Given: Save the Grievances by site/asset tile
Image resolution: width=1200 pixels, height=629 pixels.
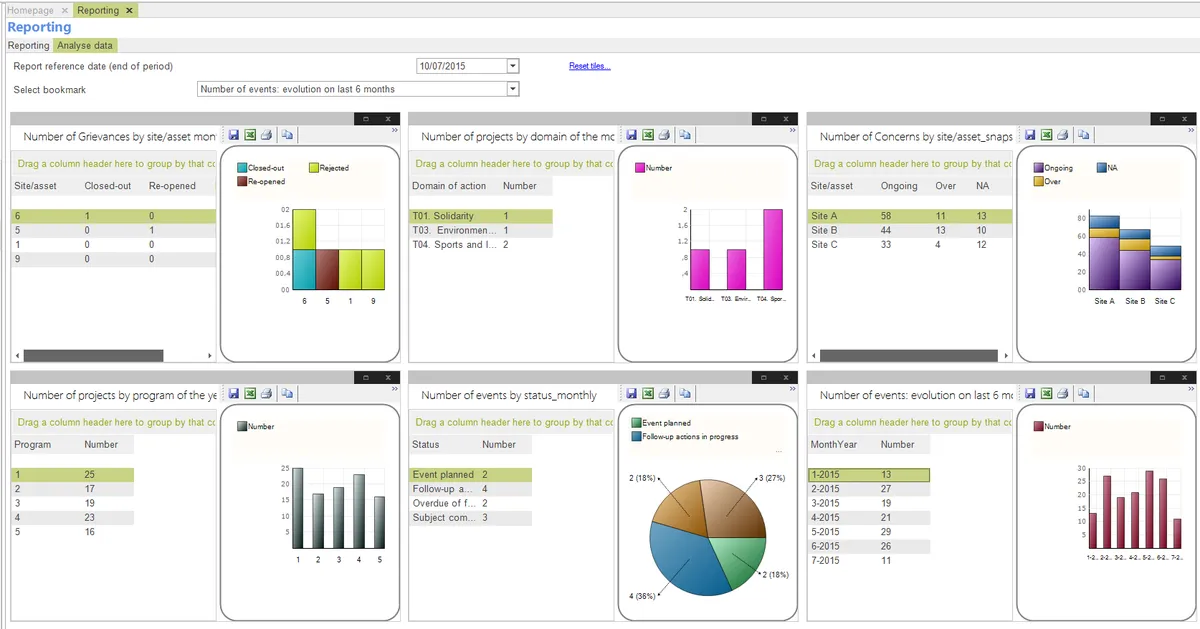Looking at the screenshot, I should click(x=233, y=135).
